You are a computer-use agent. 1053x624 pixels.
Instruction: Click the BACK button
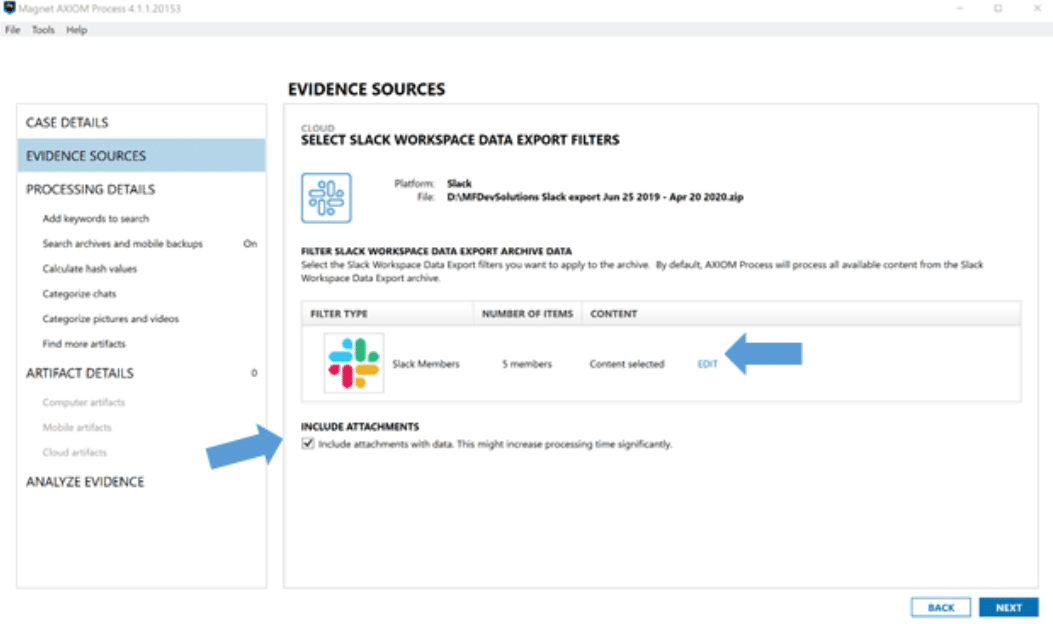pos(941,607)
